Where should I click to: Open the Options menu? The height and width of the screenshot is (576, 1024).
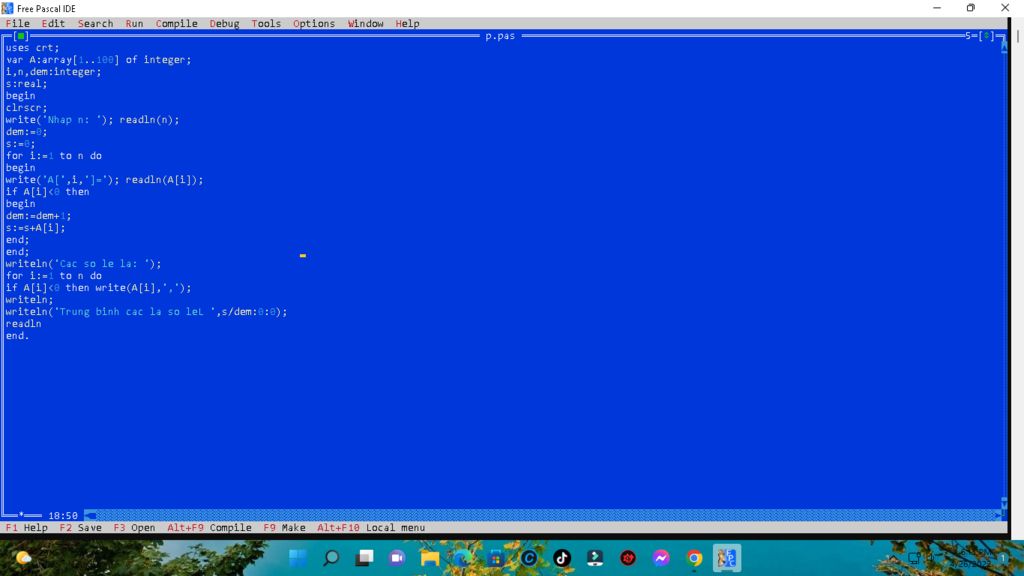pyautogui.click(x=313, y=24)
